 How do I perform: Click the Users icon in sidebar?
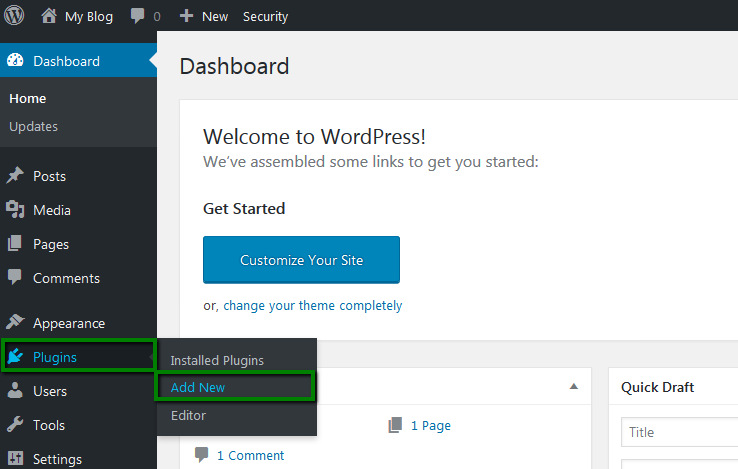pos(15,391)
